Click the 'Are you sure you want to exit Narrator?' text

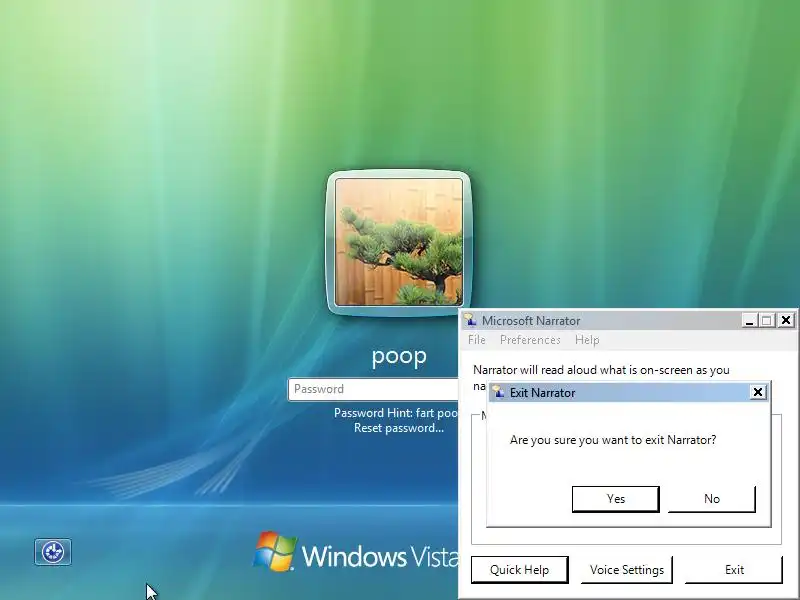pyautogui.click(x=613, y=440)
